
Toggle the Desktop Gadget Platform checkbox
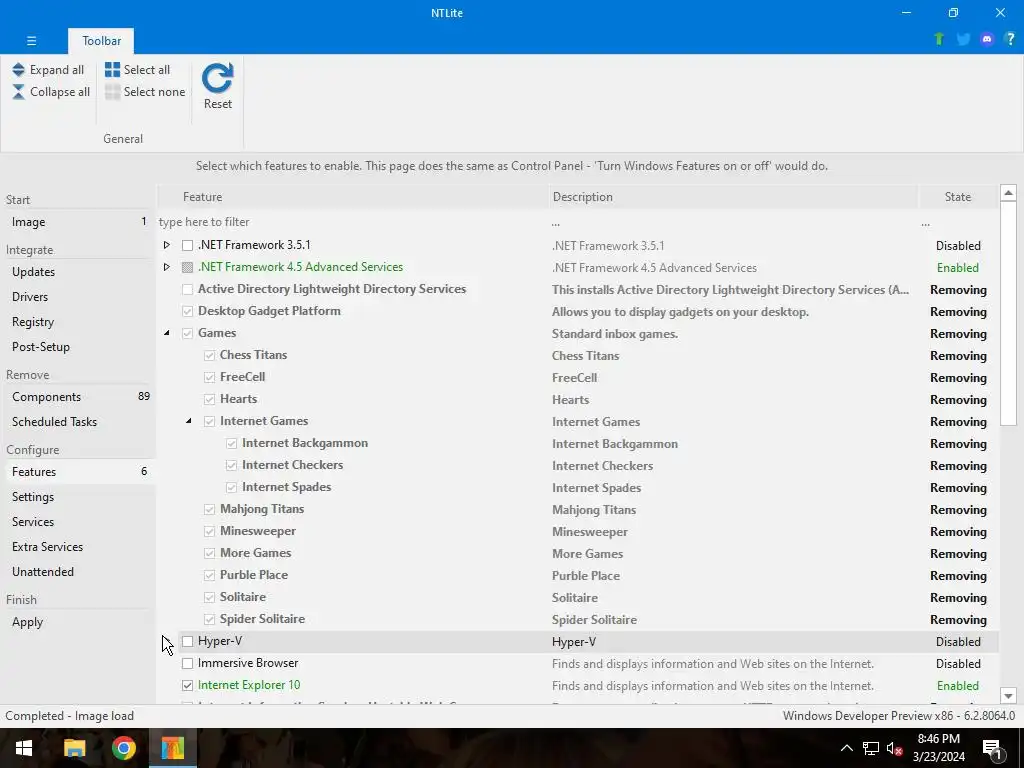click(x=187, y=312)
